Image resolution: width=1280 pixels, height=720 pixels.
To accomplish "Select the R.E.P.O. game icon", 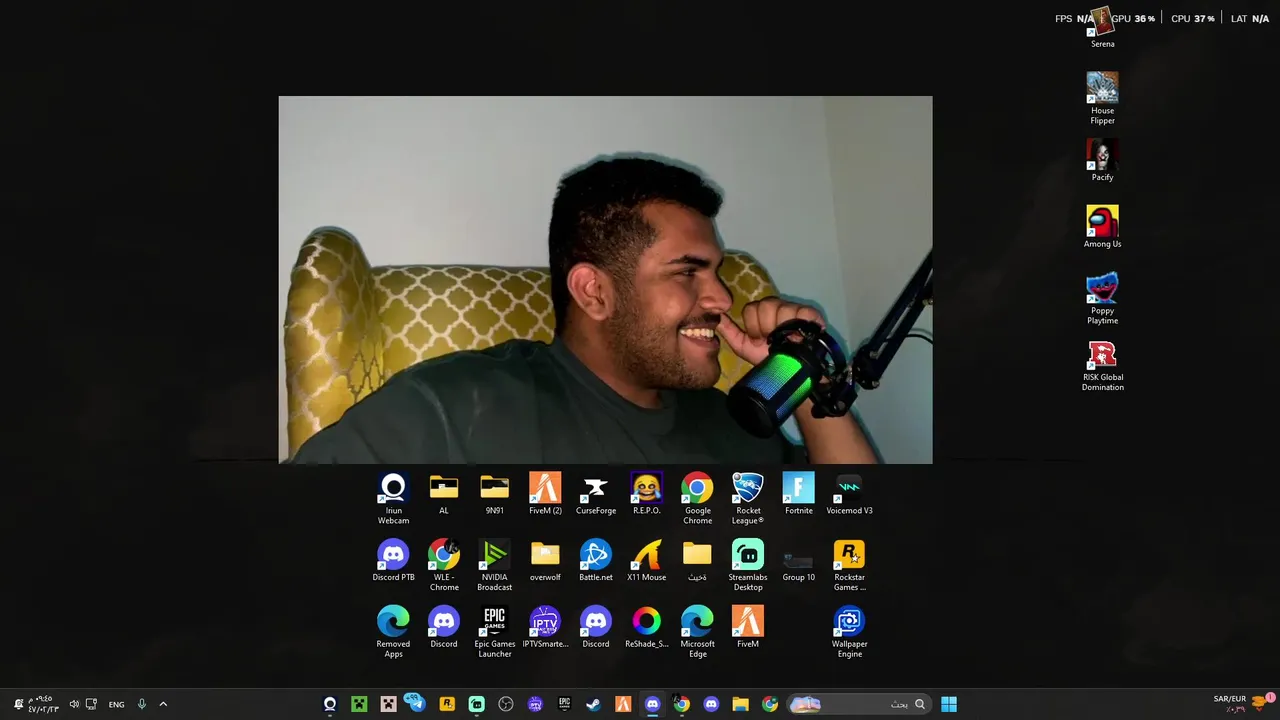I will click(x=646, y=494).
